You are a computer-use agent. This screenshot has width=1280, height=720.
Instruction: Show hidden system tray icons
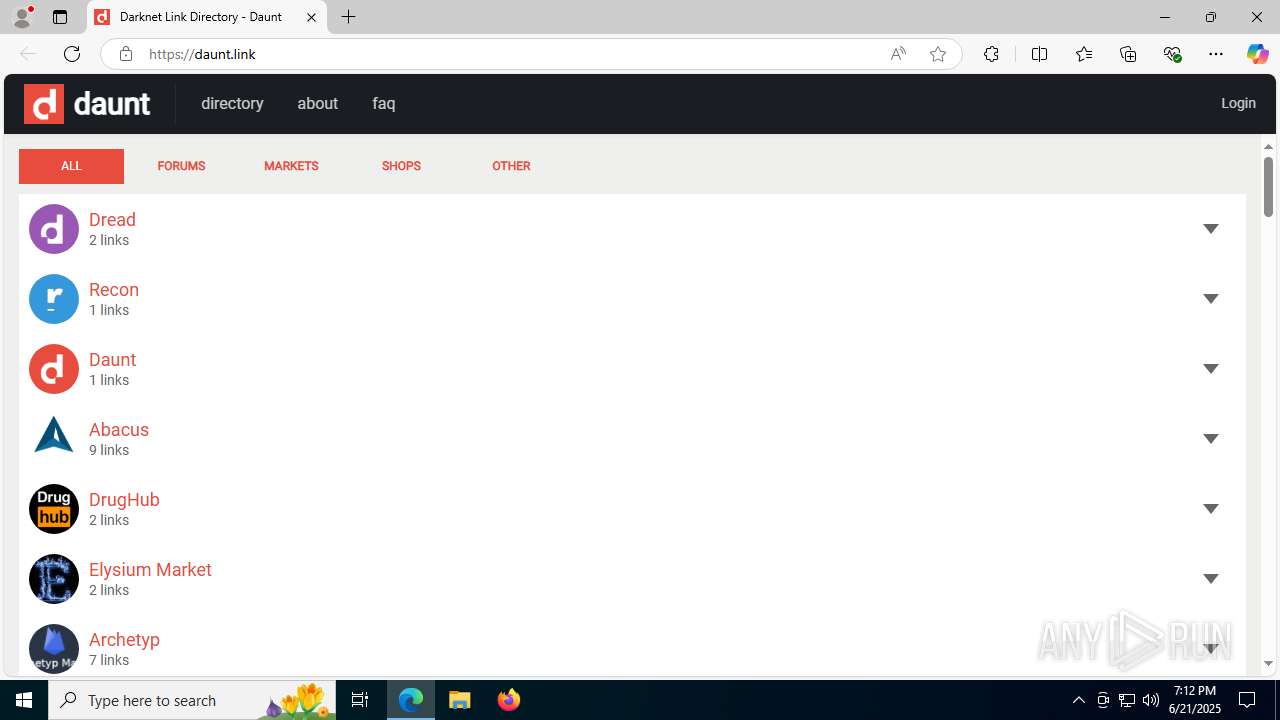point(1078,700)
